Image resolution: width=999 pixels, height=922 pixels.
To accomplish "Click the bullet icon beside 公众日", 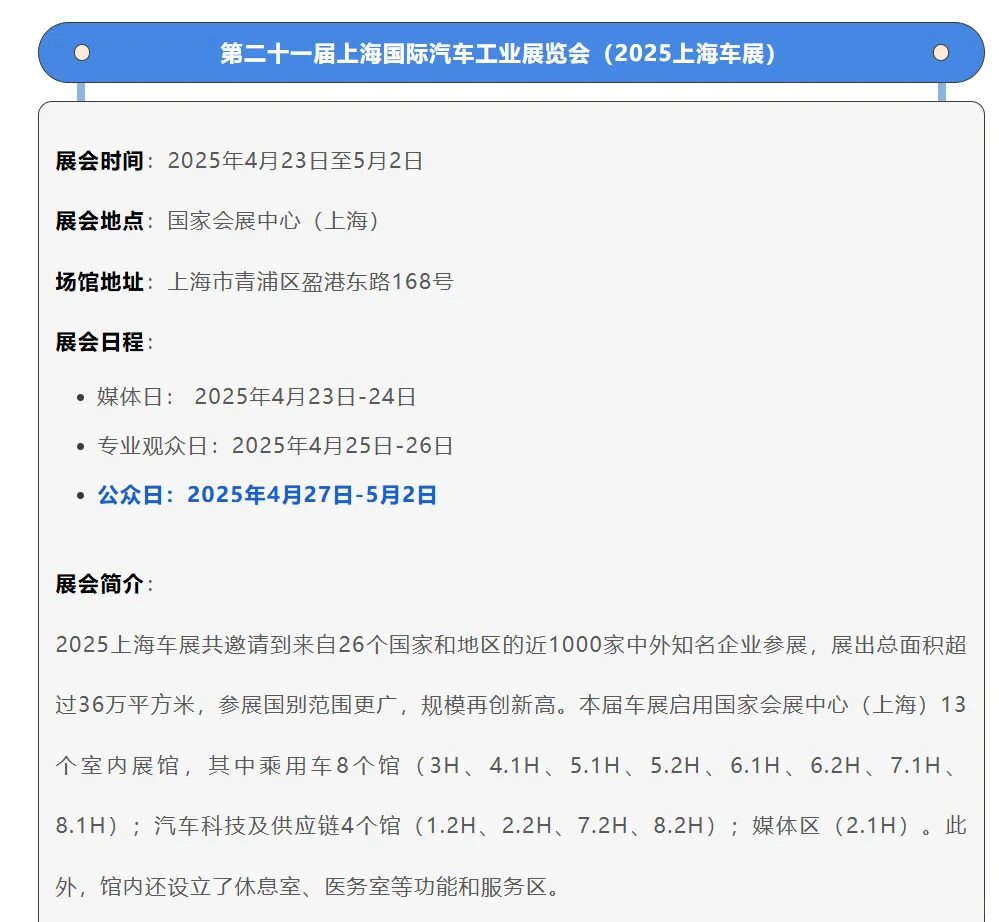I will (x=81, y=495).
